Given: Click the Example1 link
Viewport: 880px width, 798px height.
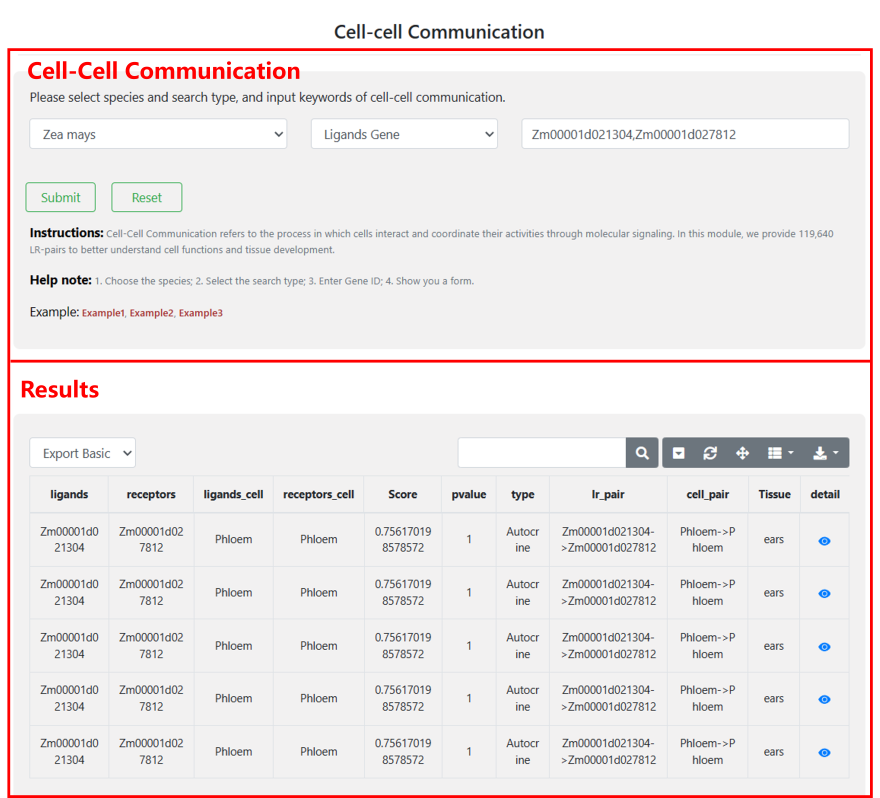Looking at the screenshot, I should [103, 313].
